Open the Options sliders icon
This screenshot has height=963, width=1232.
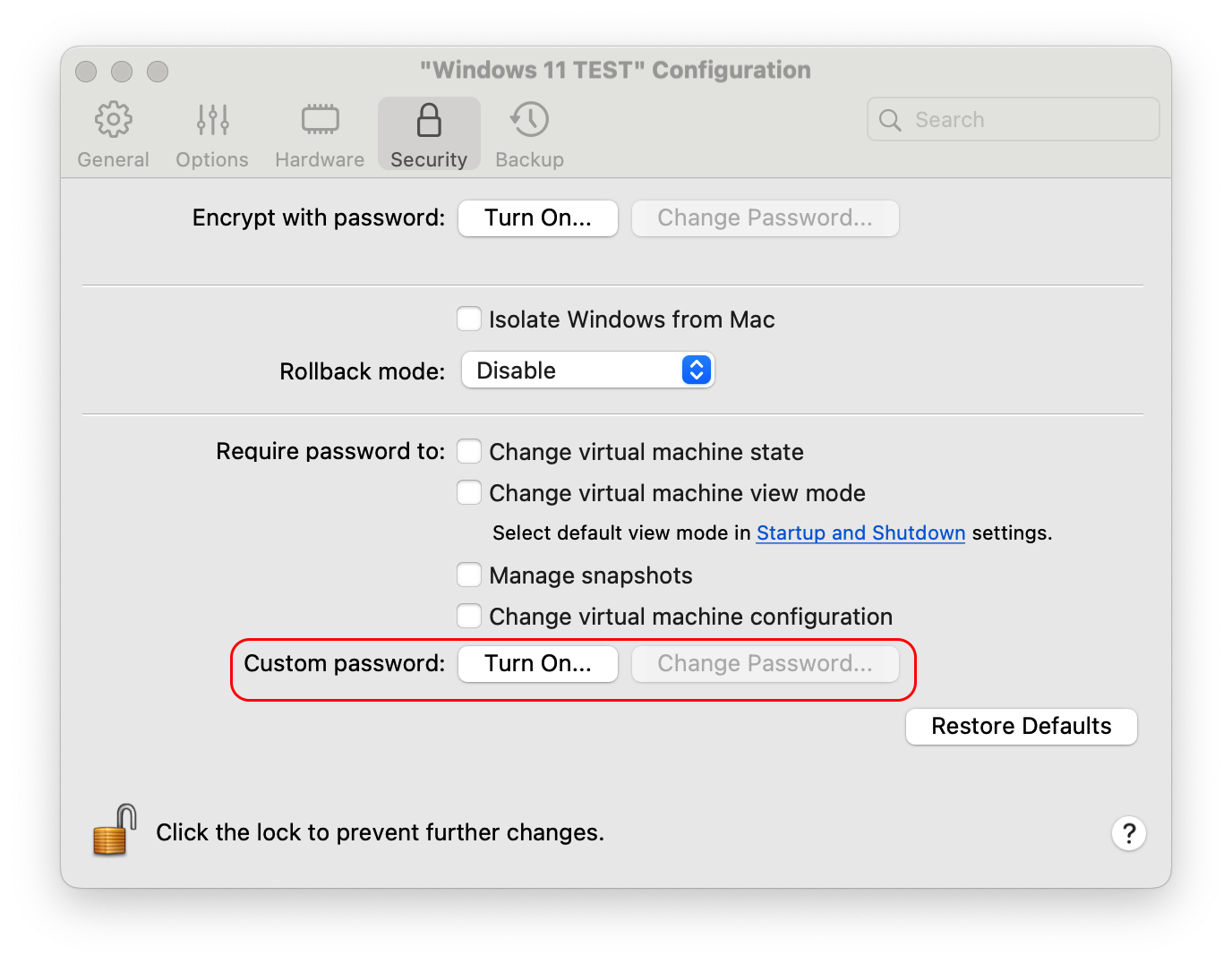pos(212,120)
